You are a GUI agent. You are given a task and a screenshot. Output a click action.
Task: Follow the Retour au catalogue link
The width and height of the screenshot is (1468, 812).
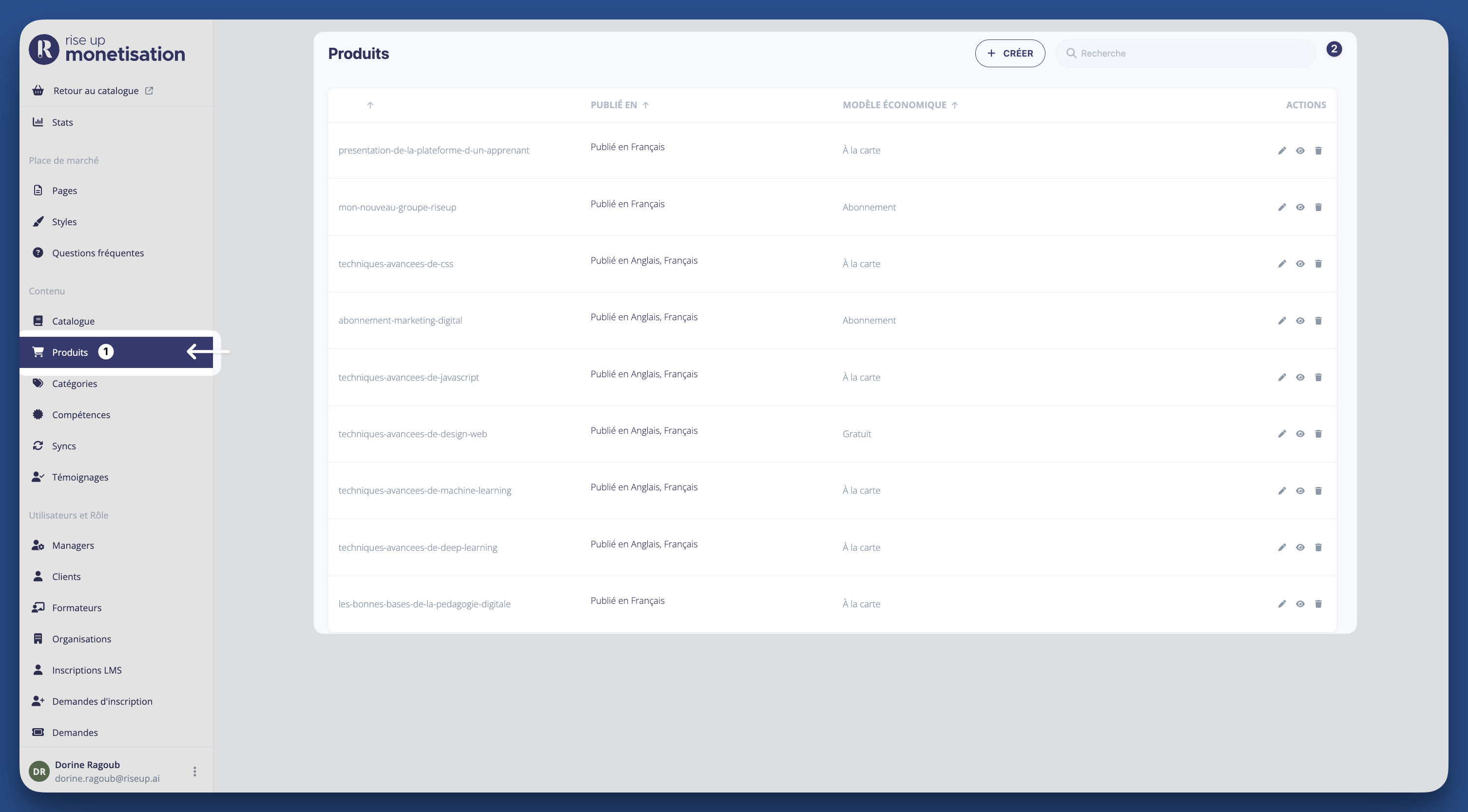[96, 91]
